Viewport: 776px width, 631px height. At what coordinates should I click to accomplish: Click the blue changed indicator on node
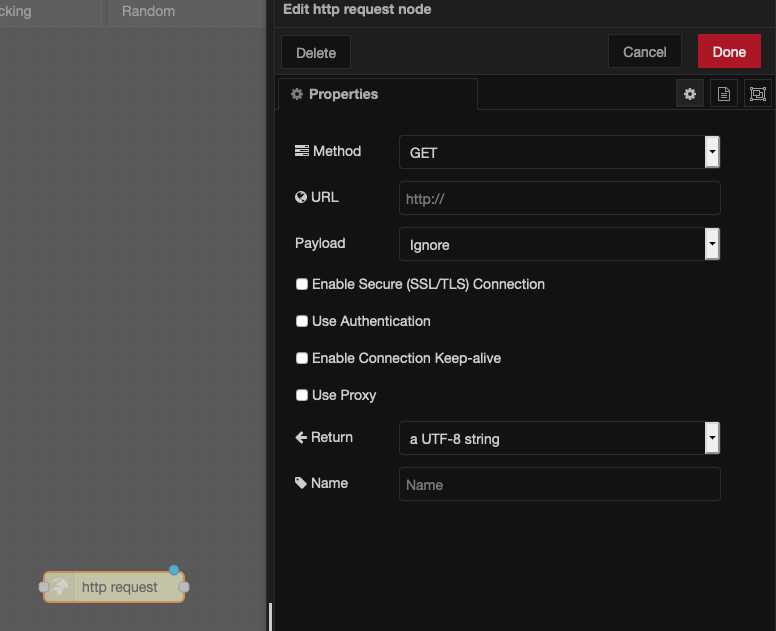(174, 570)
